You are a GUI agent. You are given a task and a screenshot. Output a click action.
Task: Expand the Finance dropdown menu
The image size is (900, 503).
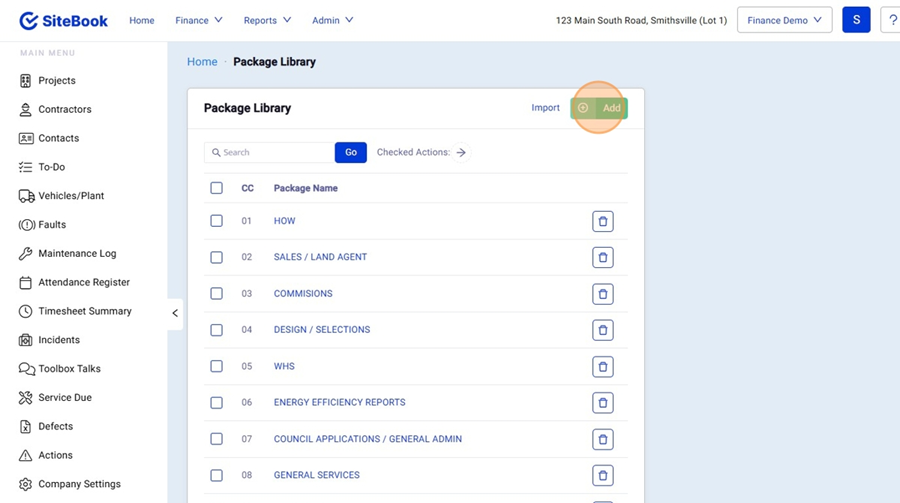point(198,20)
